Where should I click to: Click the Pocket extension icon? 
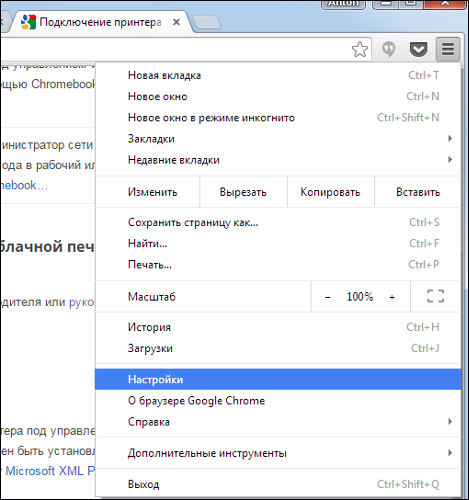418,49
